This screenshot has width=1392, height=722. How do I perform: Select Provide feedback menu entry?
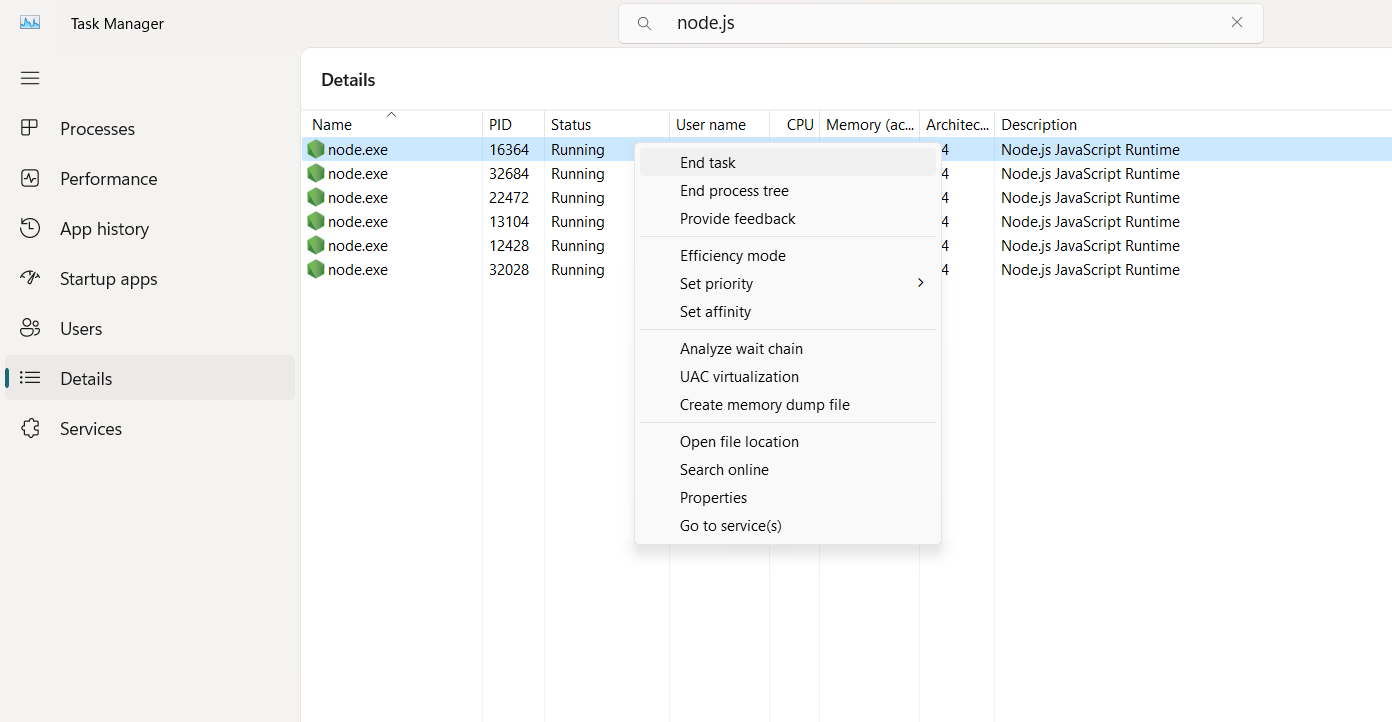788,218
